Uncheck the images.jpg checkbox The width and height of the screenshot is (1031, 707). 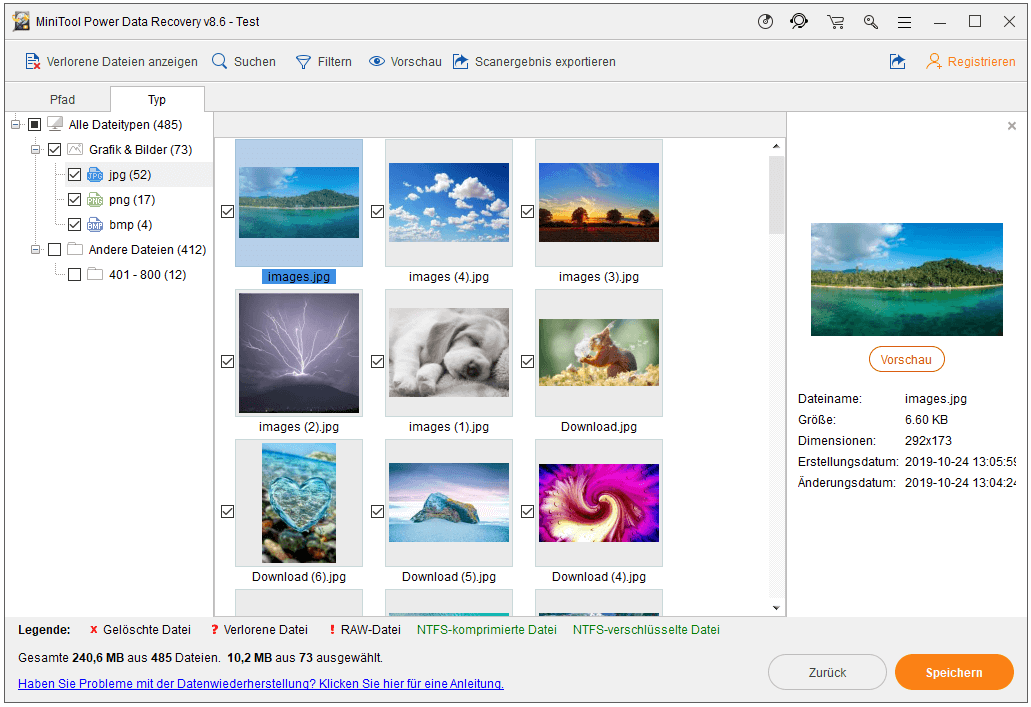point(228,212)
